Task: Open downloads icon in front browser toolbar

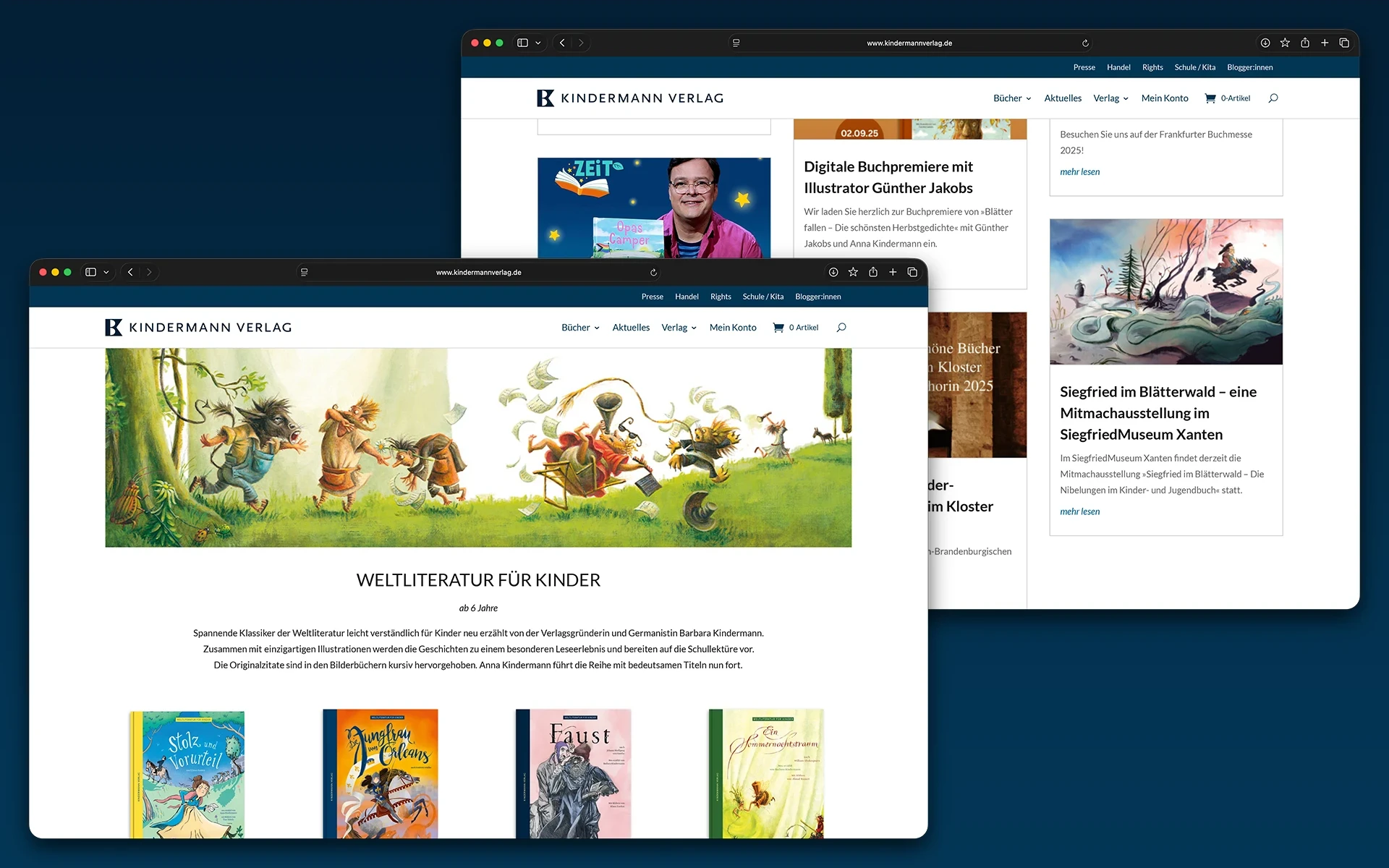Action: pos(833,272)
